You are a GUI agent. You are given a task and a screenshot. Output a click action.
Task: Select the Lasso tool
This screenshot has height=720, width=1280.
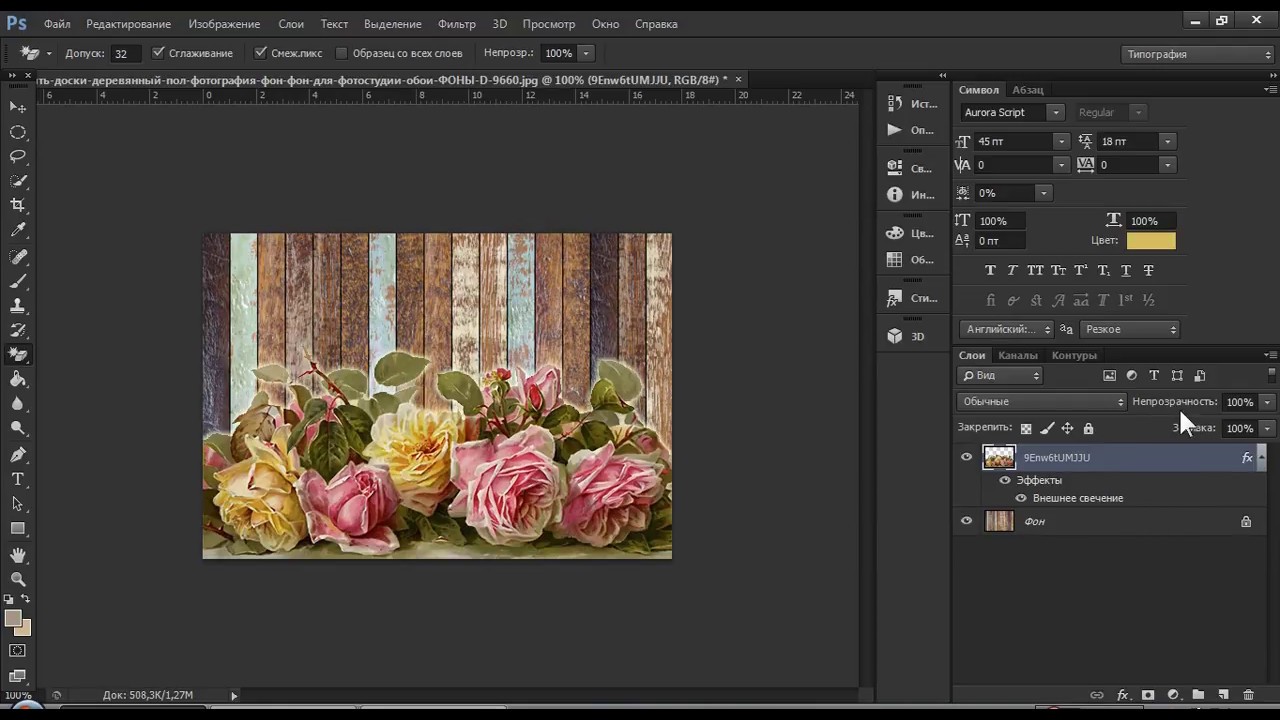[18, 156]
